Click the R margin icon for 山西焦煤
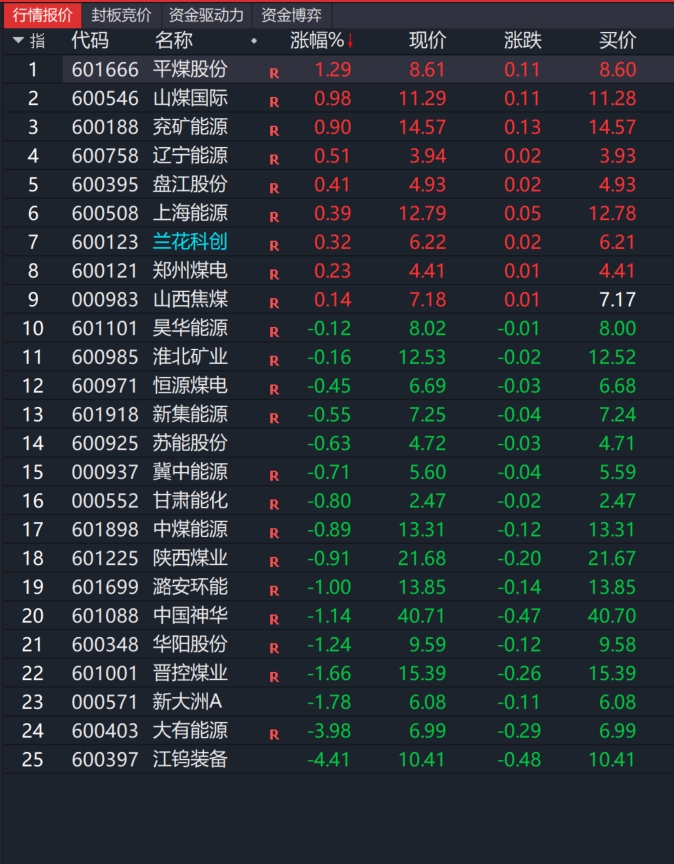Screen dimensions: 674x864 tap(274, 303)
